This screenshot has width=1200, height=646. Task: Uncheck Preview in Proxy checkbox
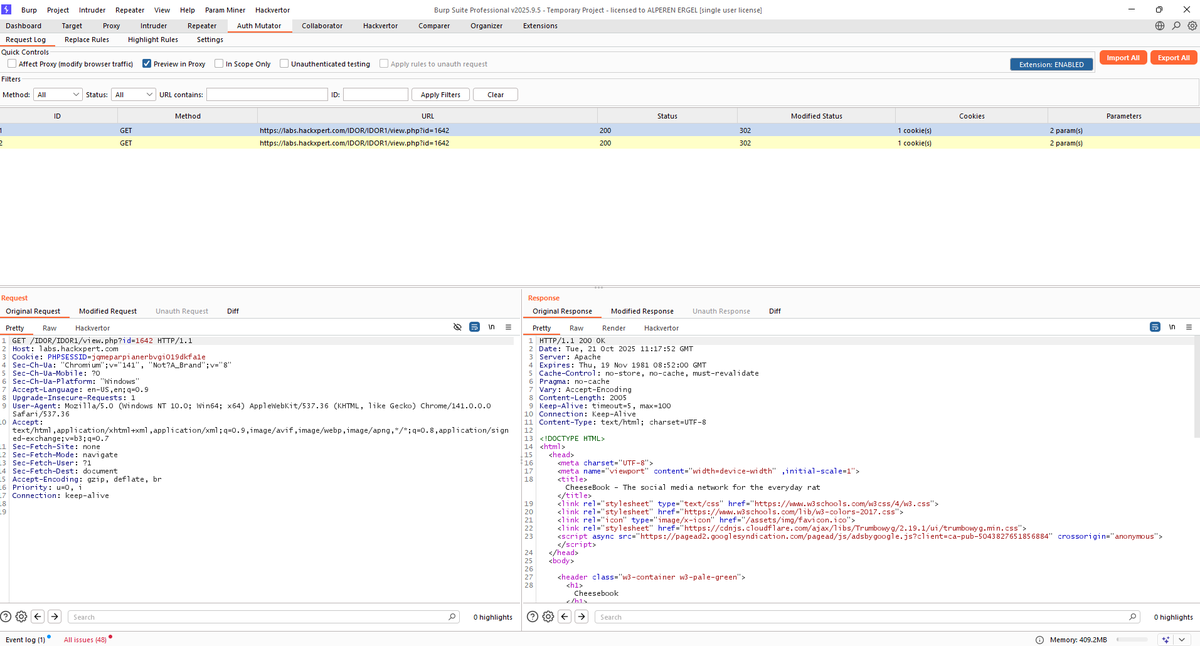pyautogui.click(x=147, y=64)
